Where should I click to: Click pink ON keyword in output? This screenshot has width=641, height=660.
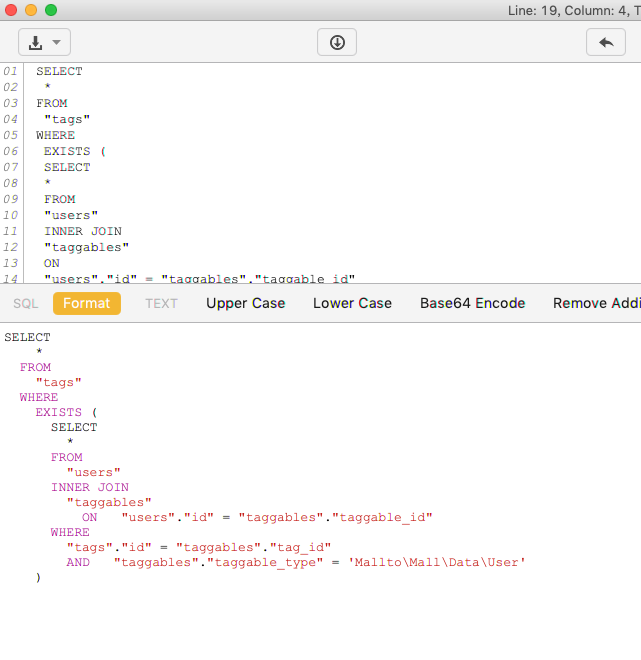pyautogui.click(x=90, y=517)
